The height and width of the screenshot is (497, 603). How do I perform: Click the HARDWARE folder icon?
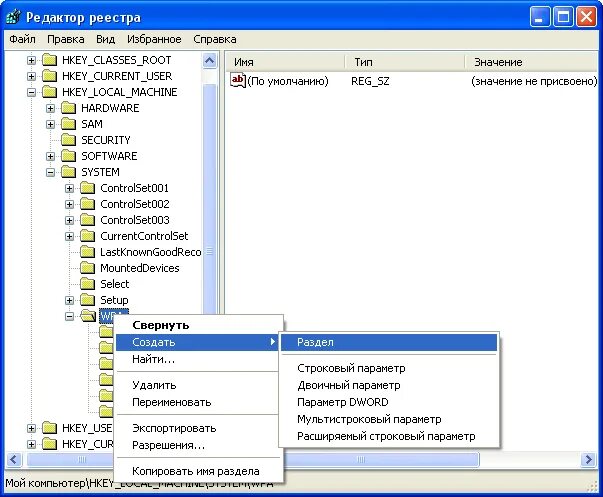tap(68, 108)
